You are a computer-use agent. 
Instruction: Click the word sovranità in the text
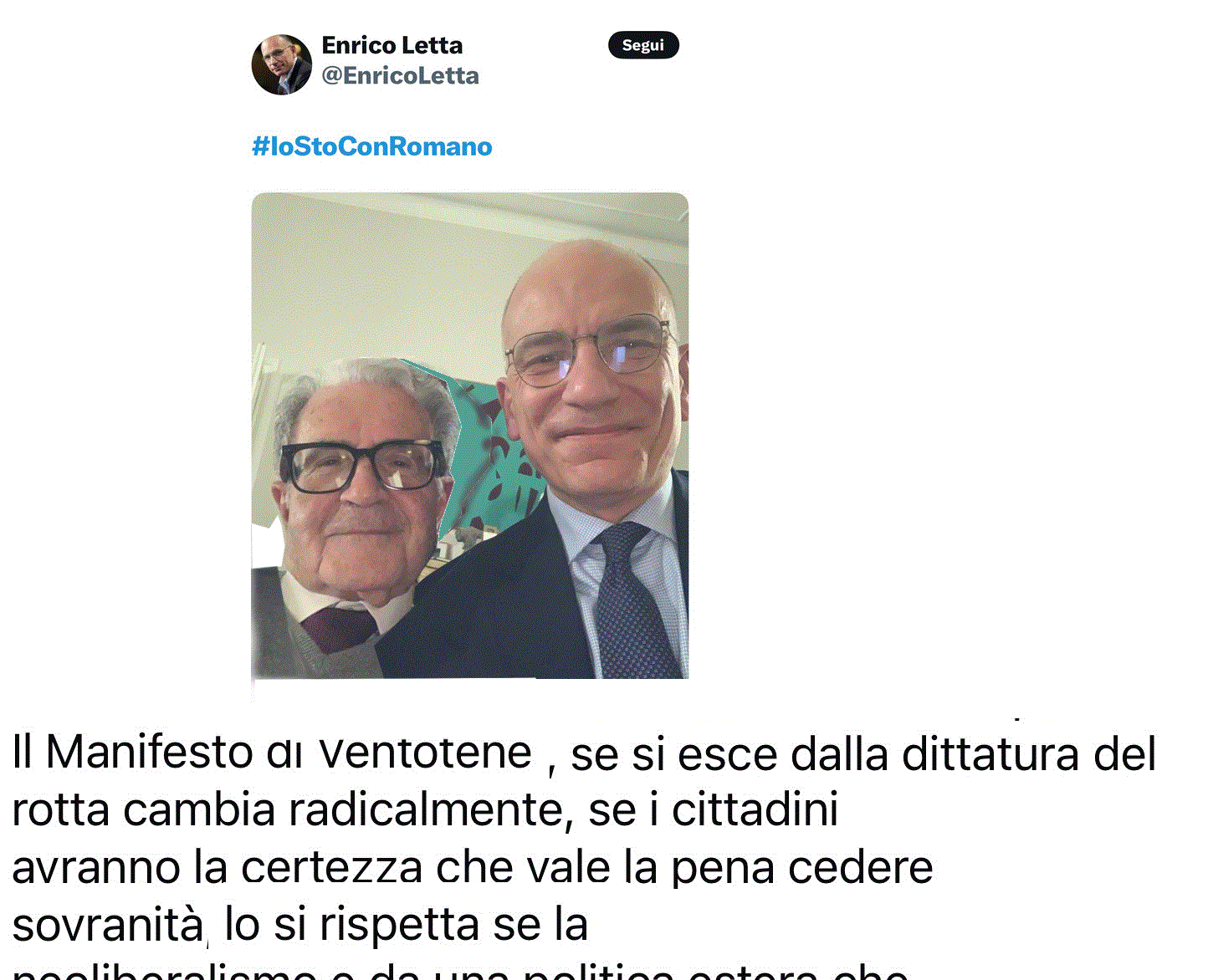click(x=108, y=925)
